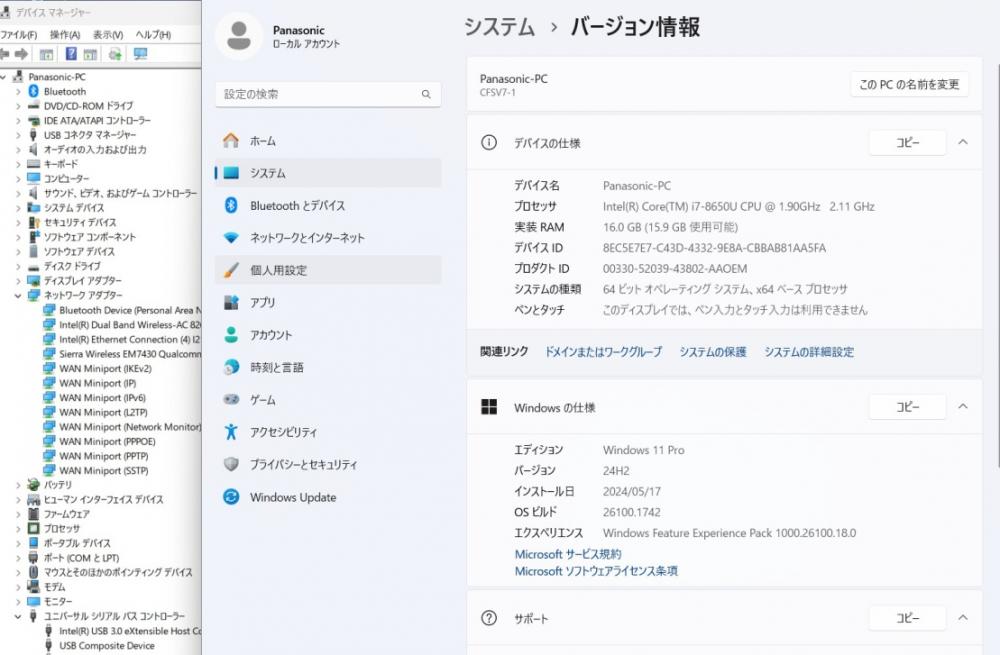Open the Bluetooth とデバイス sidebar icon
This screenshot has width=1000, height=655.
[231, 205]
